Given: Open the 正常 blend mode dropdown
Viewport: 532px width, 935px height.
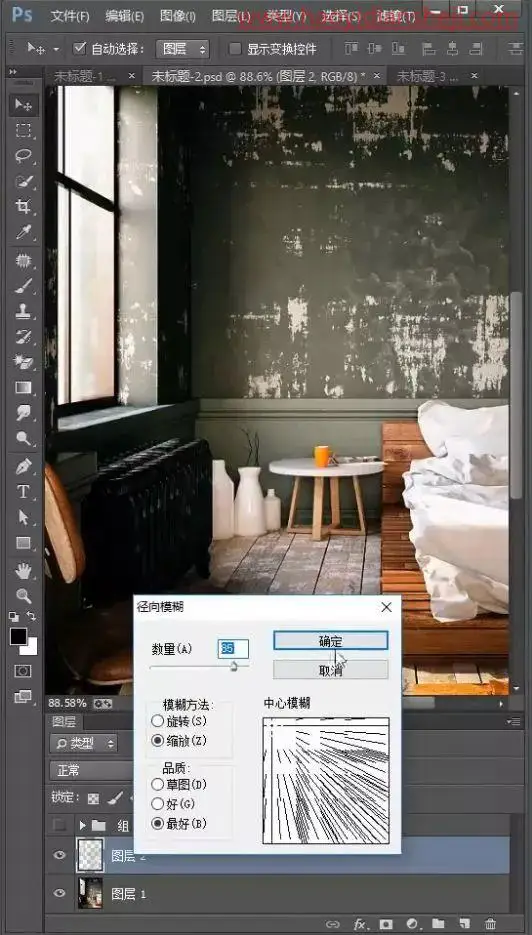Looking at the screenshot, I should (91, 770).
